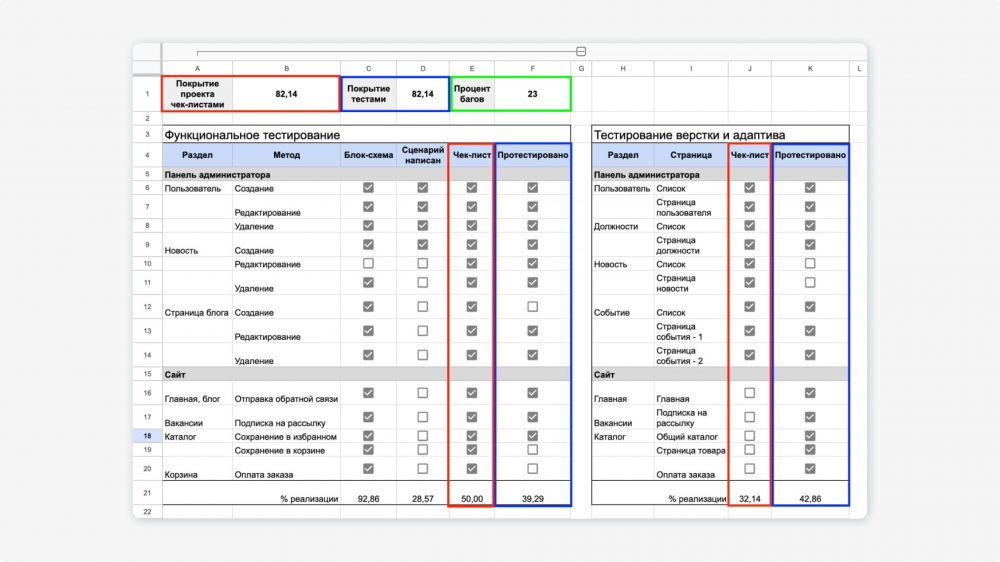Select row 21 header
The width and height of the screenshot is (1000, 562).
tap(147, 493)
